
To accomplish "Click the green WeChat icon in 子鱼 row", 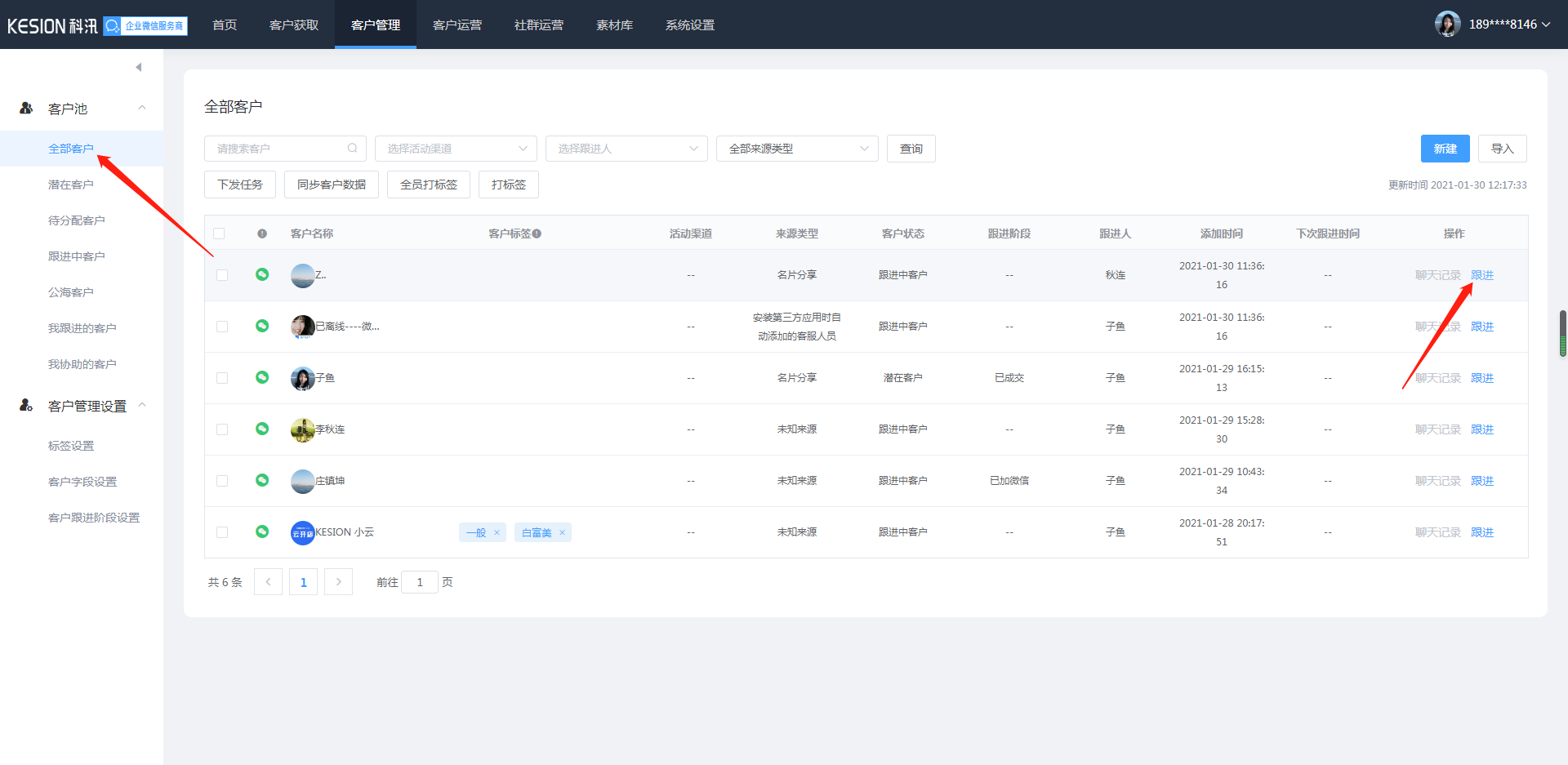I will (262, 377).
